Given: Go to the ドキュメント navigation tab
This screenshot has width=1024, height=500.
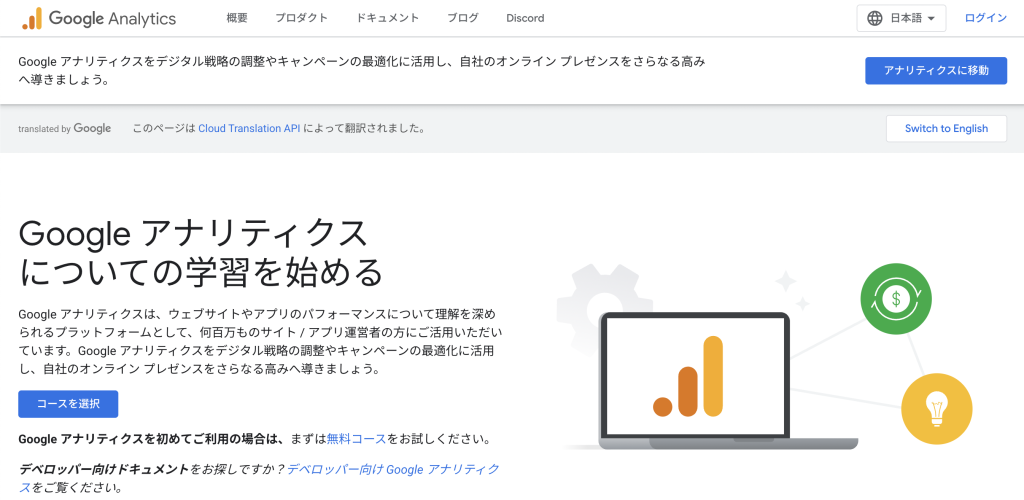Looking at the screenshot, I should 387,18.
